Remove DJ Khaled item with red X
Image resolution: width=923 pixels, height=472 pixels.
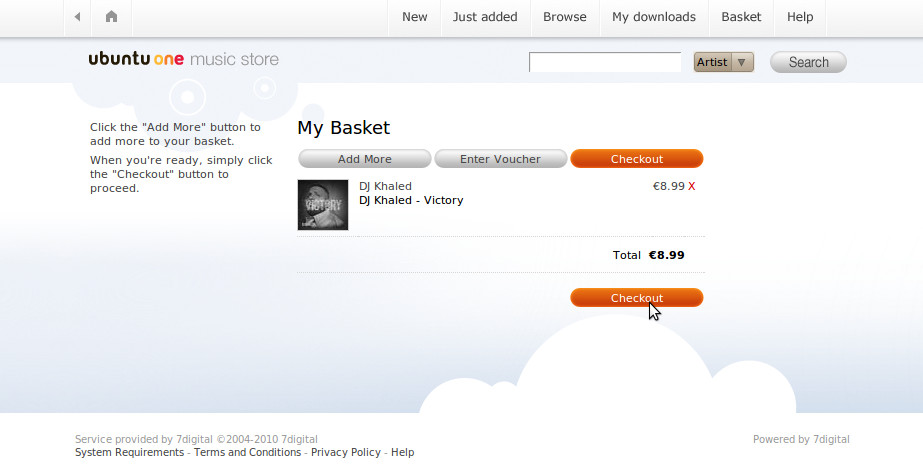(x=692, y=186)
